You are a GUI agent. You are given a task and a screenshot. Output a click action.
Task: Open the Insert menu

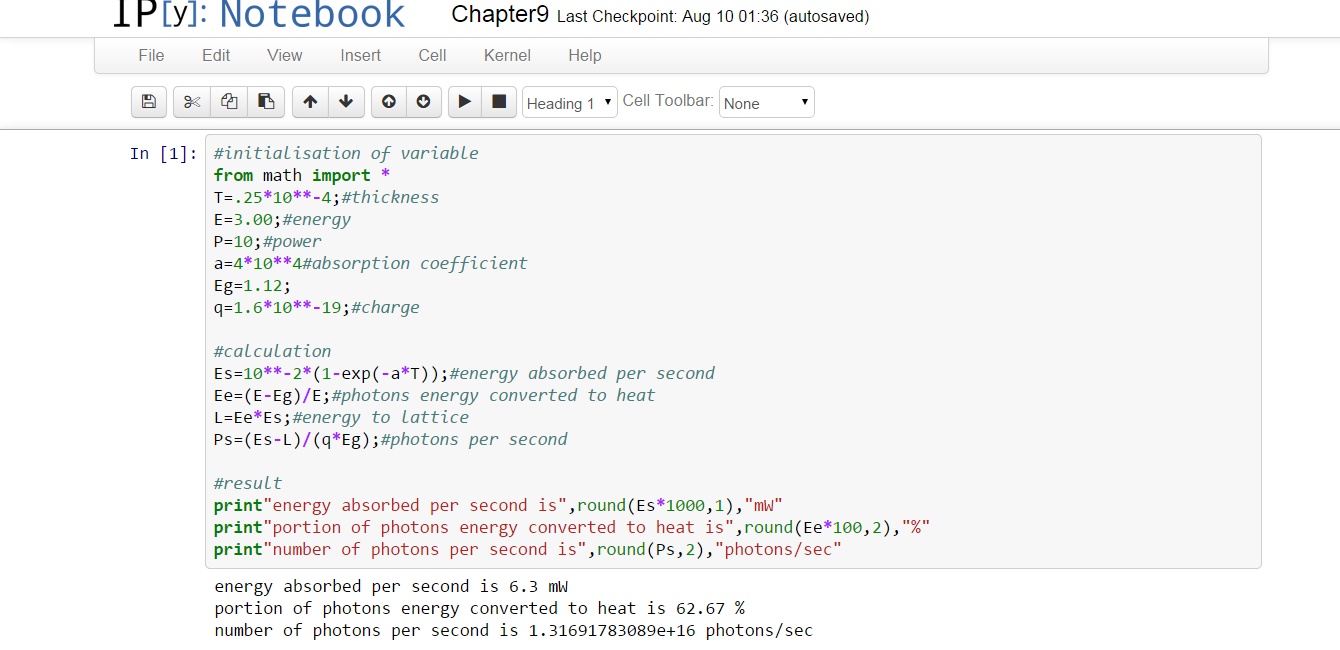point(360,56)
